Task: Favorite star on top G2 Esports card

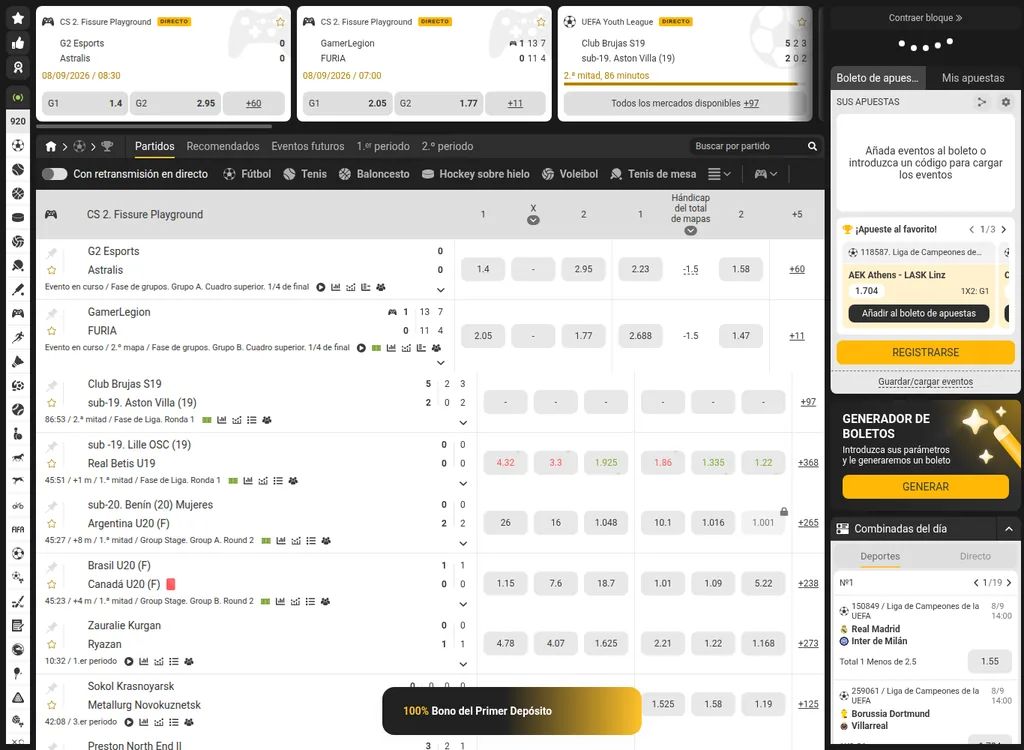Action: click(x=280, y=22)
